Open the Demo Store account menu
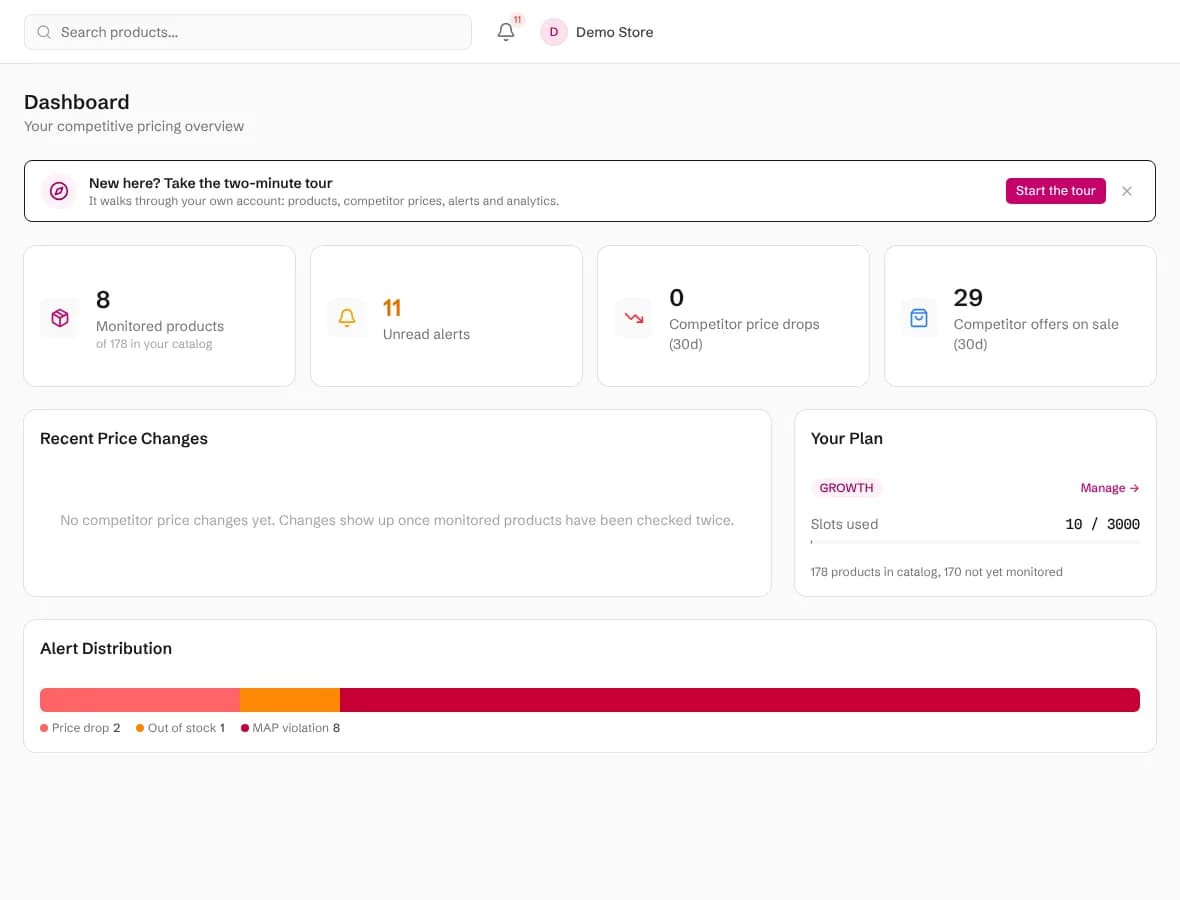 pyautogui.click(x=597, y=32)
